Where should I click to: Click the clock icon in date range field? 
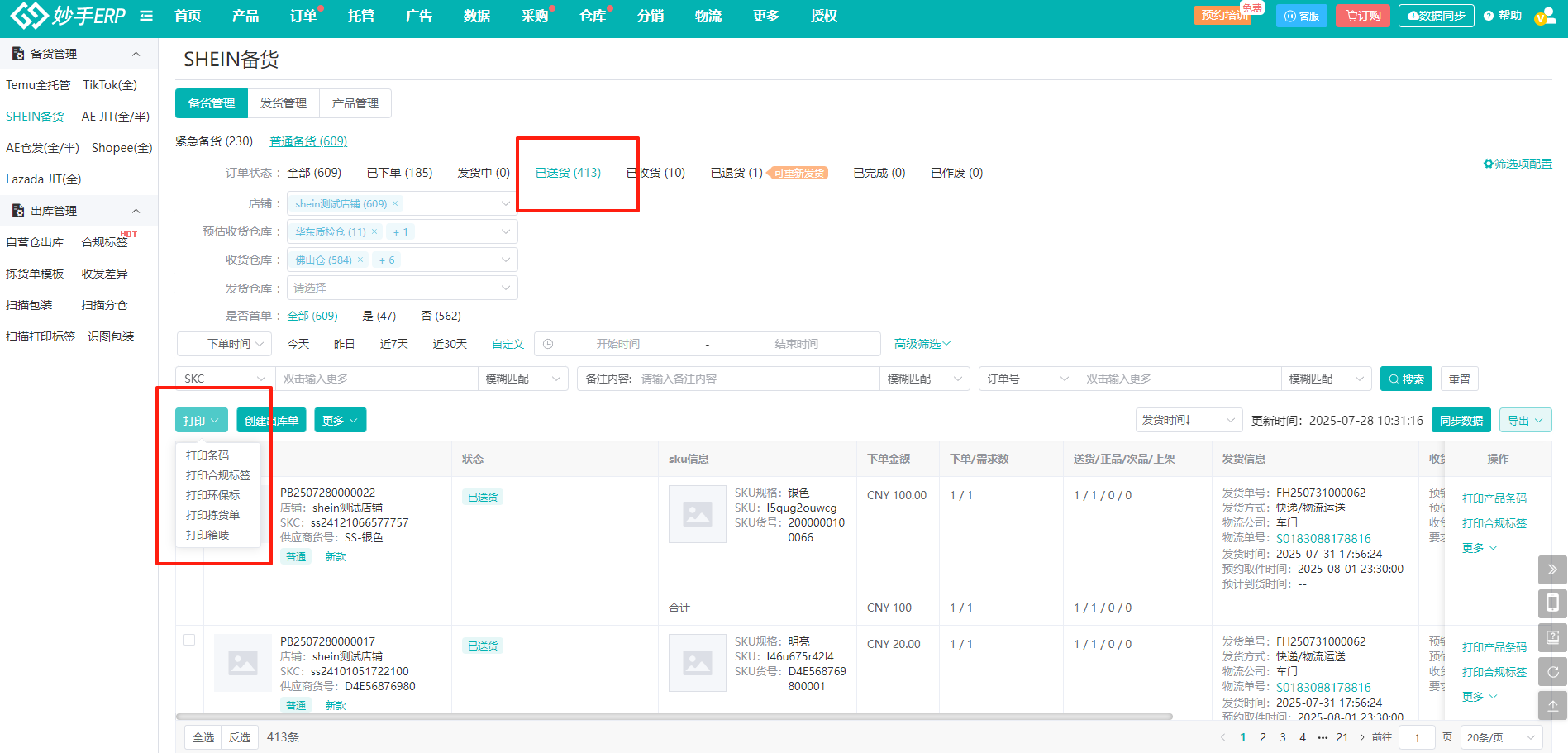[548, 344]
